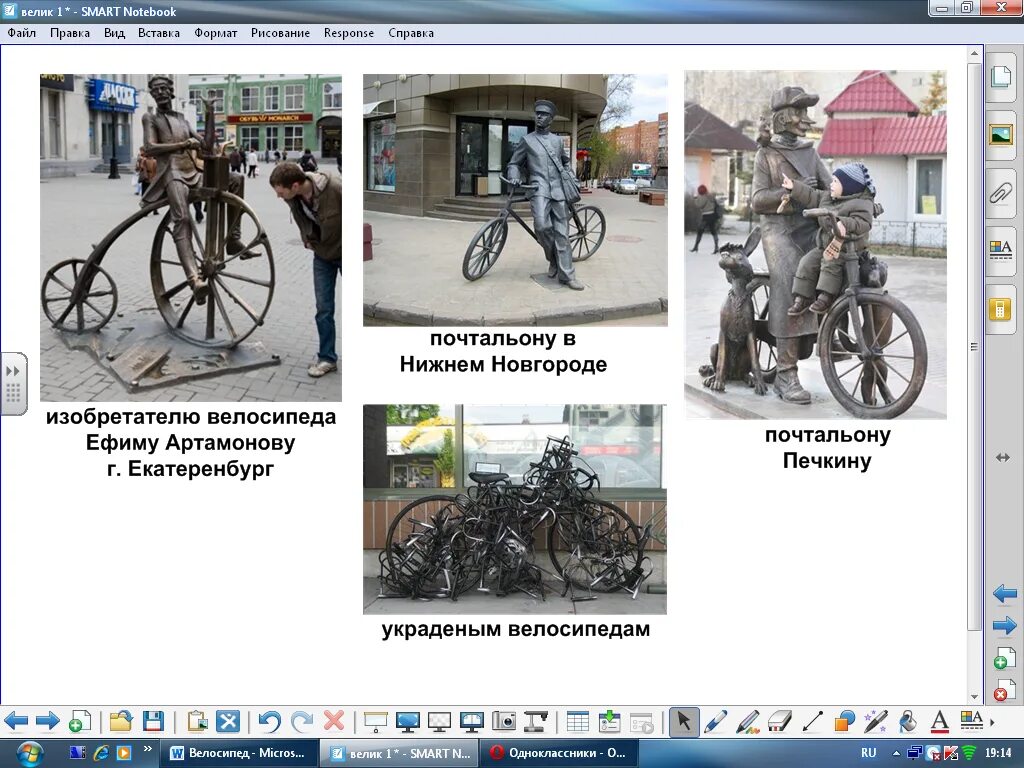1024x768 pixels.
Task: Select the stolen bicycles sculpture photo
Action: tap(515, 509)
